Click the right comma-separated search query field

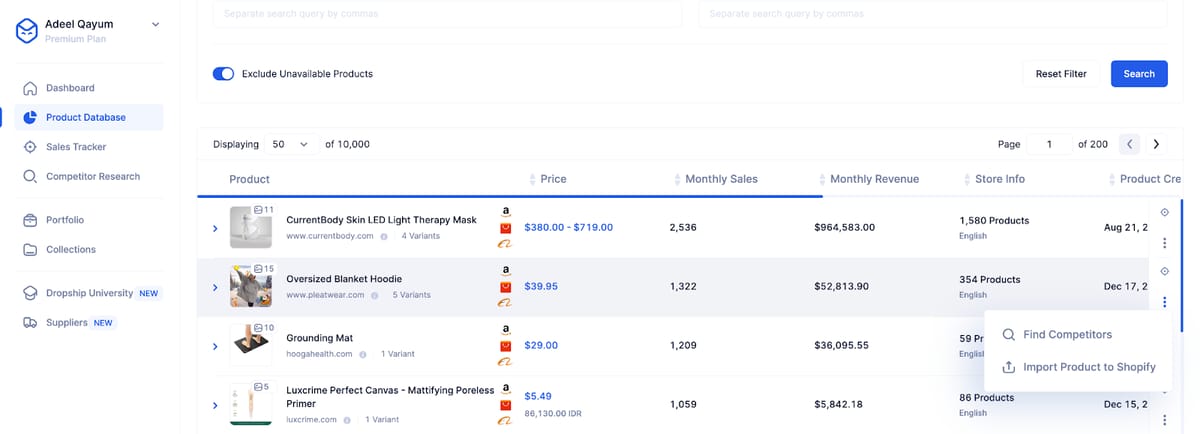click(x=932, y=14)
